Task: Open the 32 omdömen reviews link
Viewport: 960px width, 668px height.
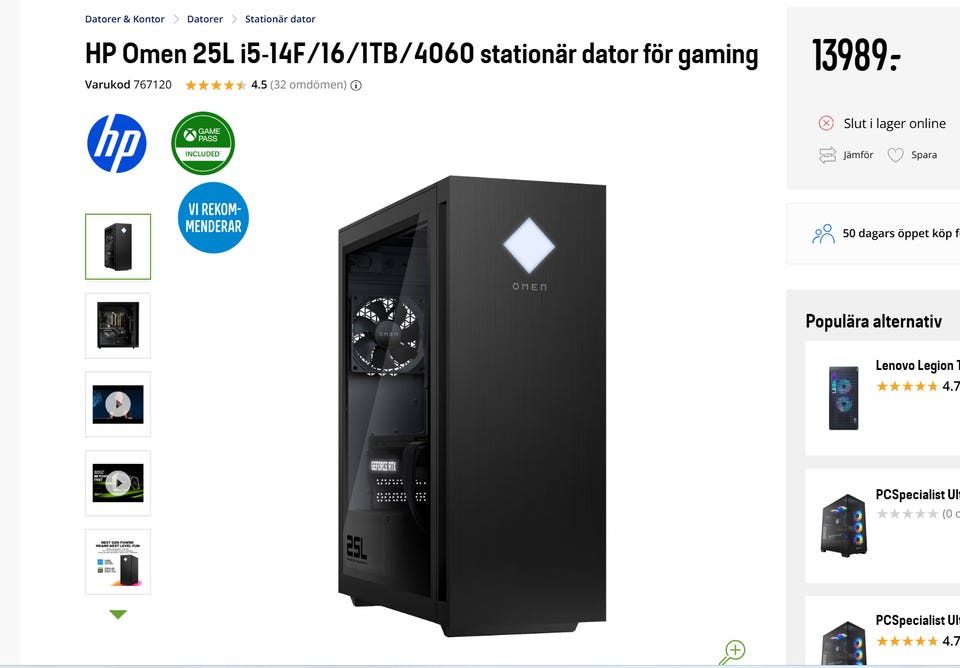Action: pos(309,84)
